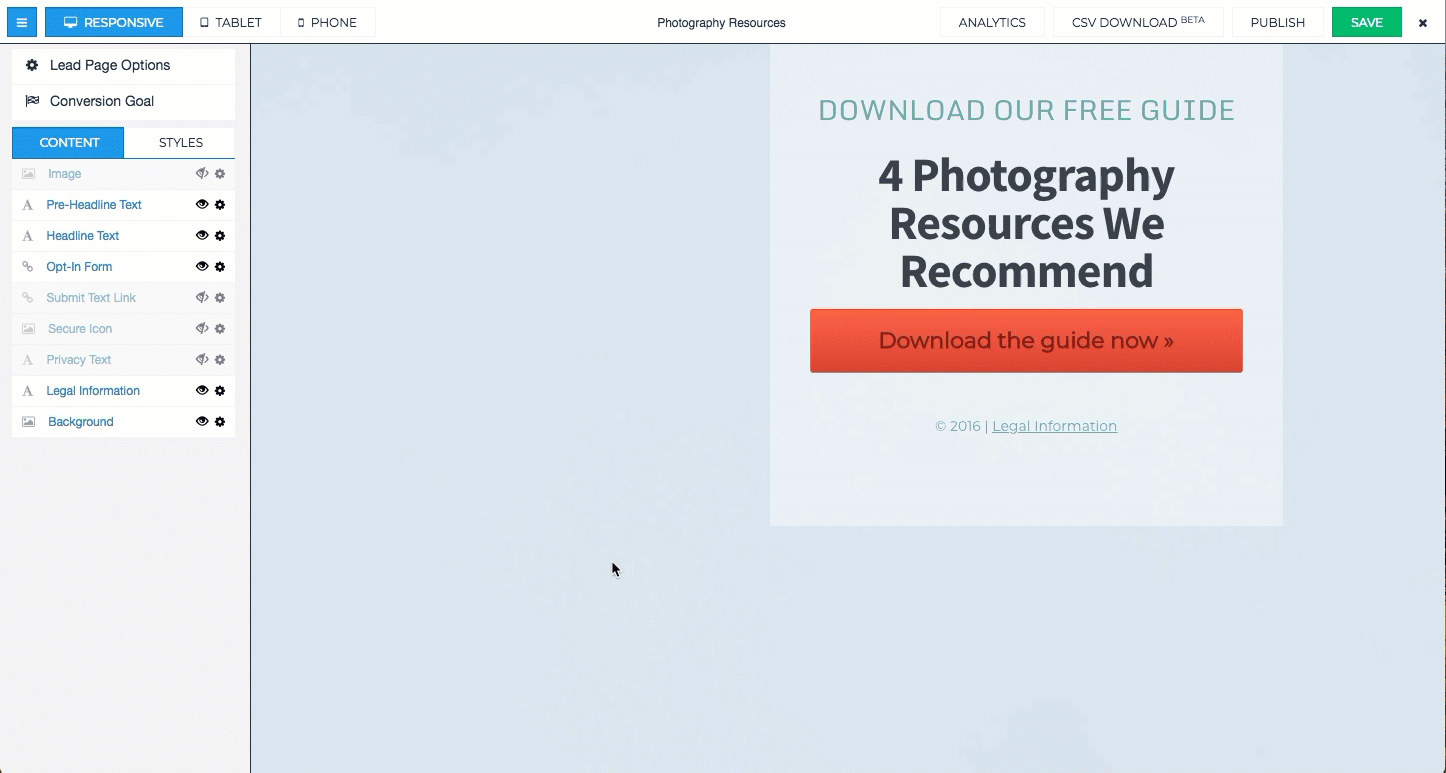
Task: Close the editor with the X icon
Action: click(1422, 21)
